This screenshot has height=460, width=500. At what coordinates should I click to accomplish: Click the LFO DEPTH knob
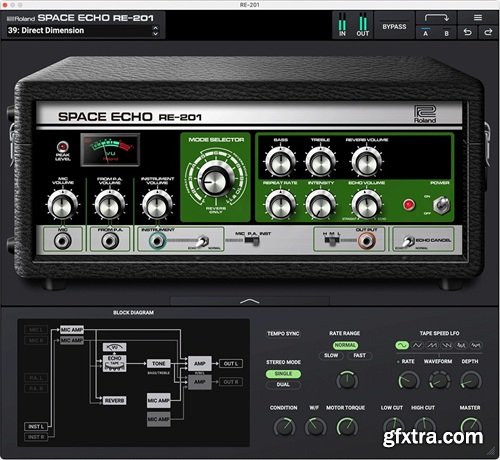click(470, 380)
